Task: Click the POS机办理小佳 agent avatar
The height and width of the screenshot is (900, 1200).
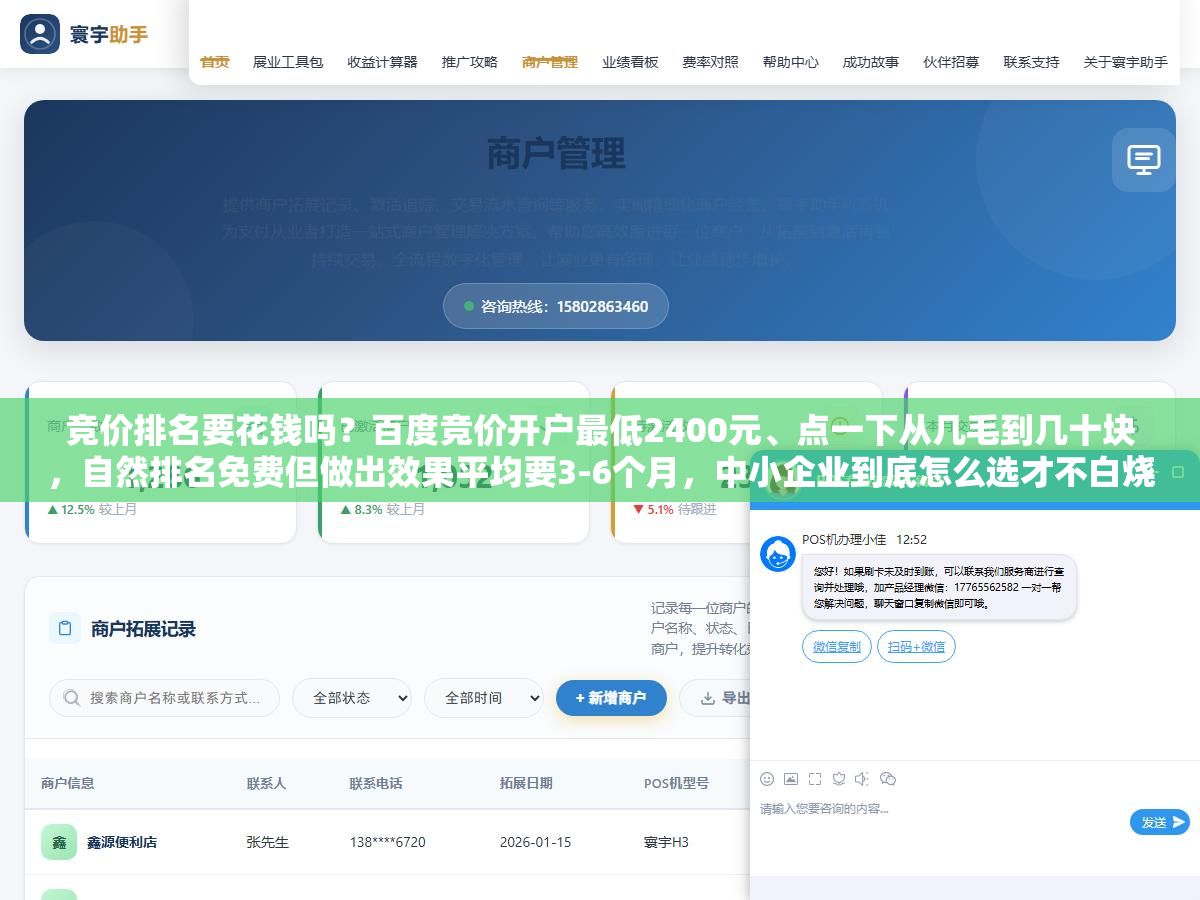Action: 778,553
